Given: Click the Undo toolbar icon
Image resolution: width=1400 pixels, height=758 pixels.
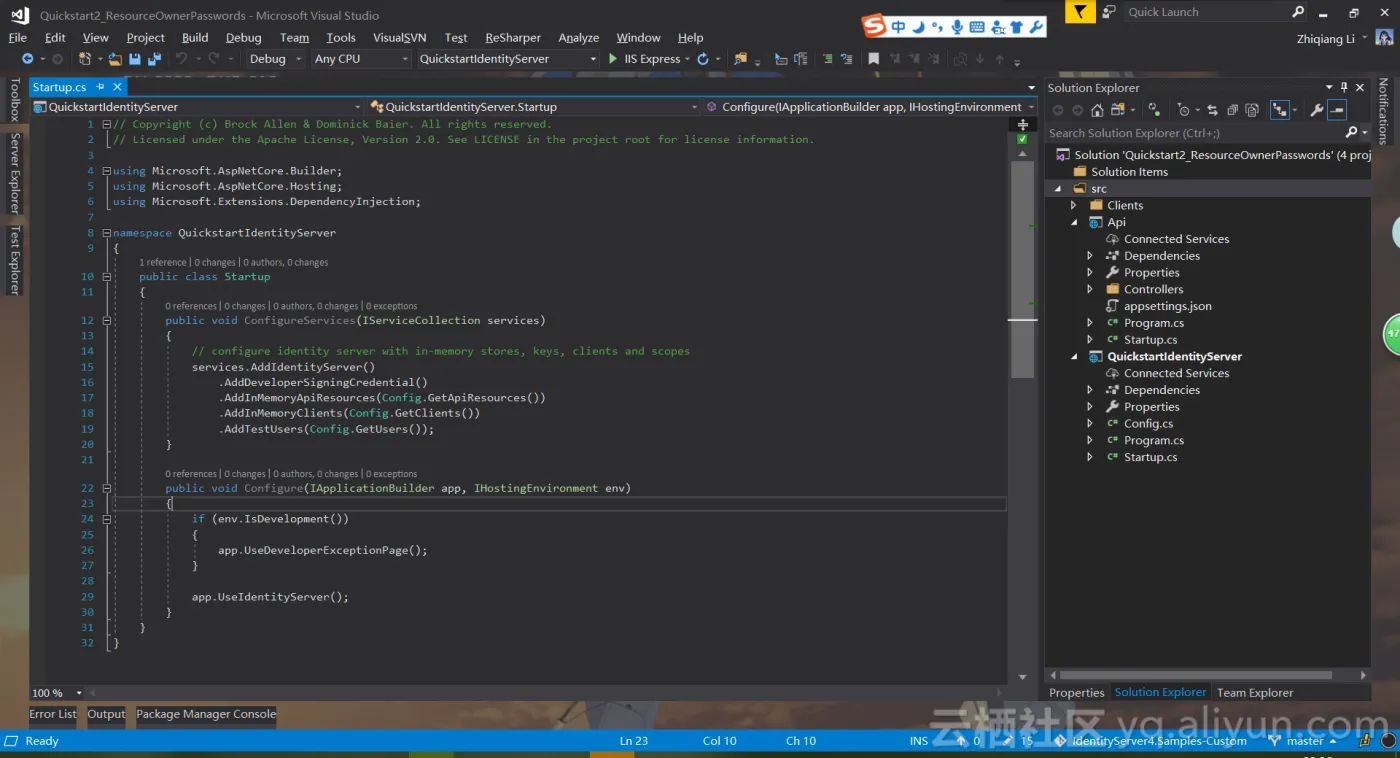Looking at the screenshot, I should pyautogui.click(x=182, y=59).
